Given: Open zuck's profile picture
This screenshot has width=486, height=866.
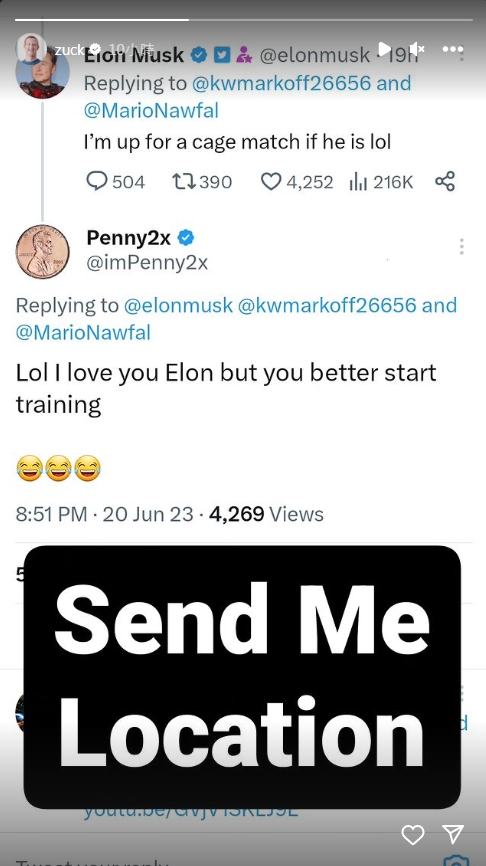Looking at the screenshot, I should pyautogui.click(x=31, y=49).
